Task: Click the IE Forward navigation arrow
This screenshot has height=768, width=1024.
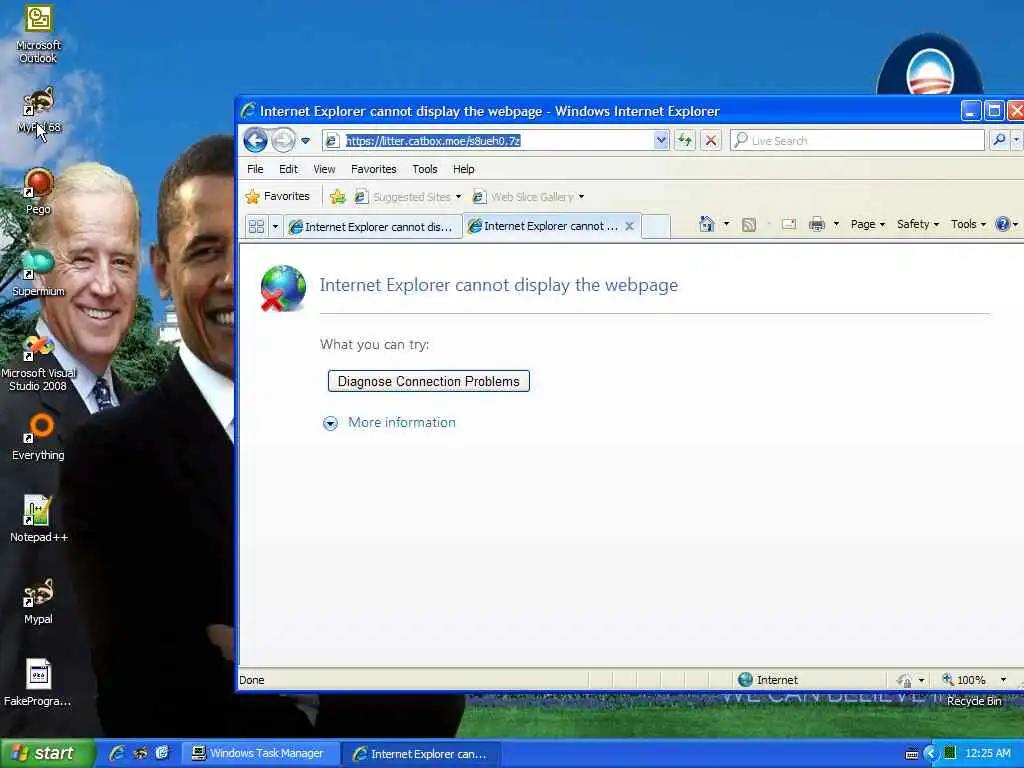Action: click(283, 140)
